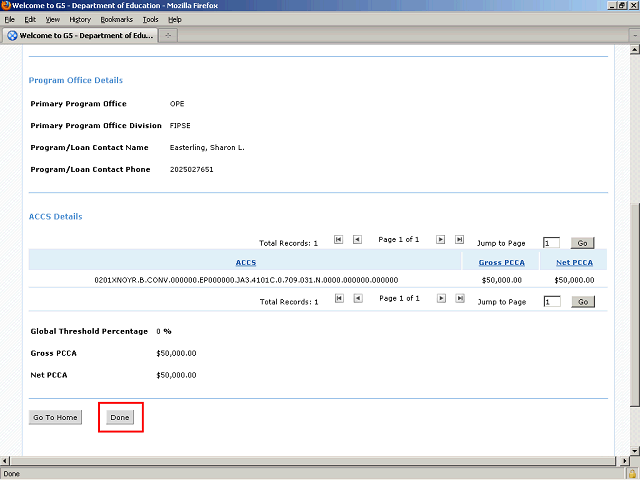640x480 pixels.
Task: Click top Total Records: 1 text
Action: pyautogui.click(x=288, y=243)
